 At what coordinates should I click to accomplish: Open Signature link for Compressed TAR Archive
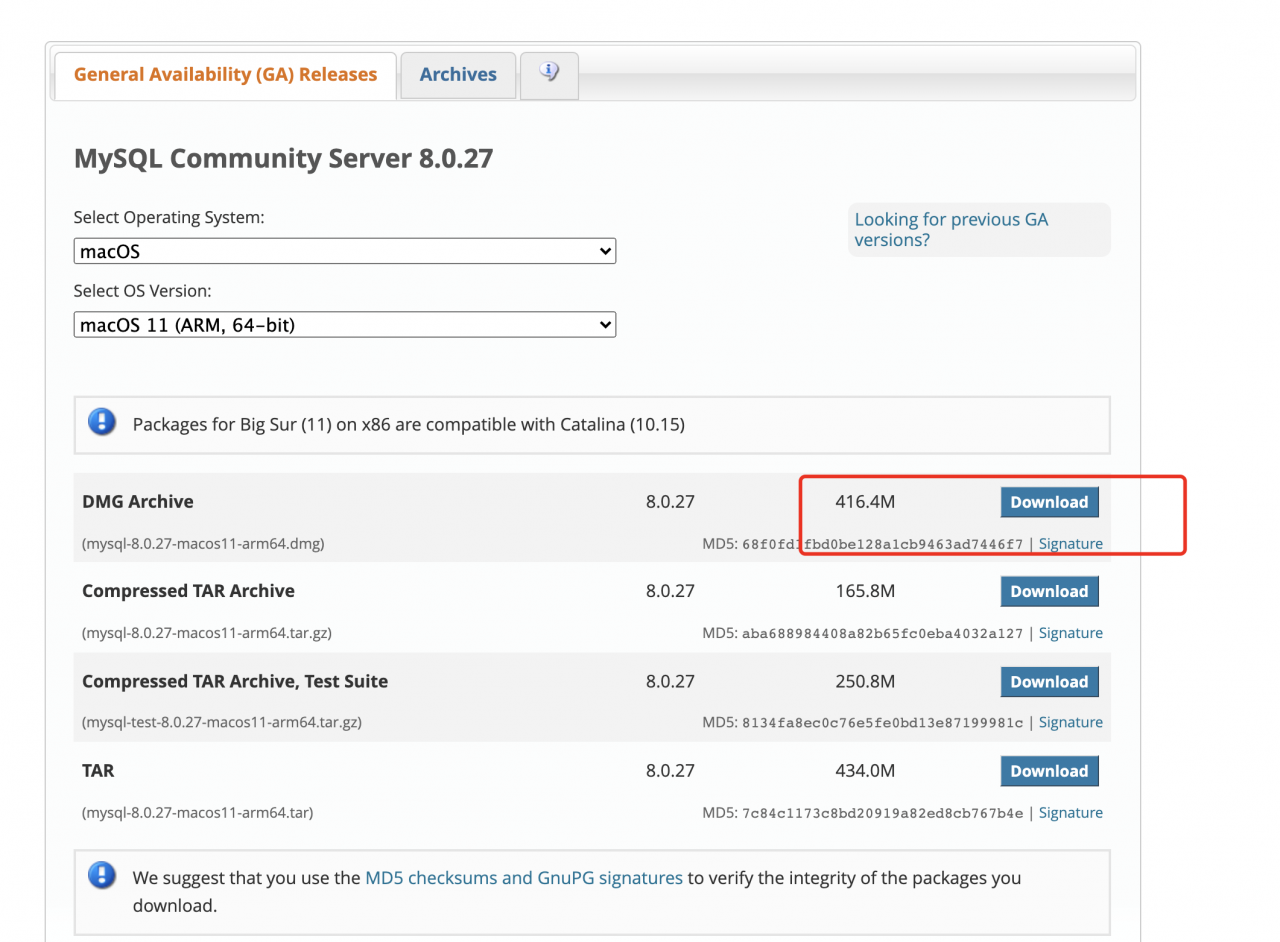(x=1070, y=633)
